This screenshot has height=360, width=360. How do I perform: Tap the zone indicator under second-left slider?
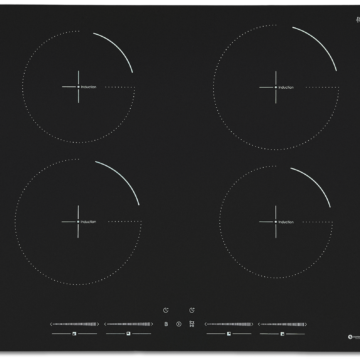pos(128,333)
